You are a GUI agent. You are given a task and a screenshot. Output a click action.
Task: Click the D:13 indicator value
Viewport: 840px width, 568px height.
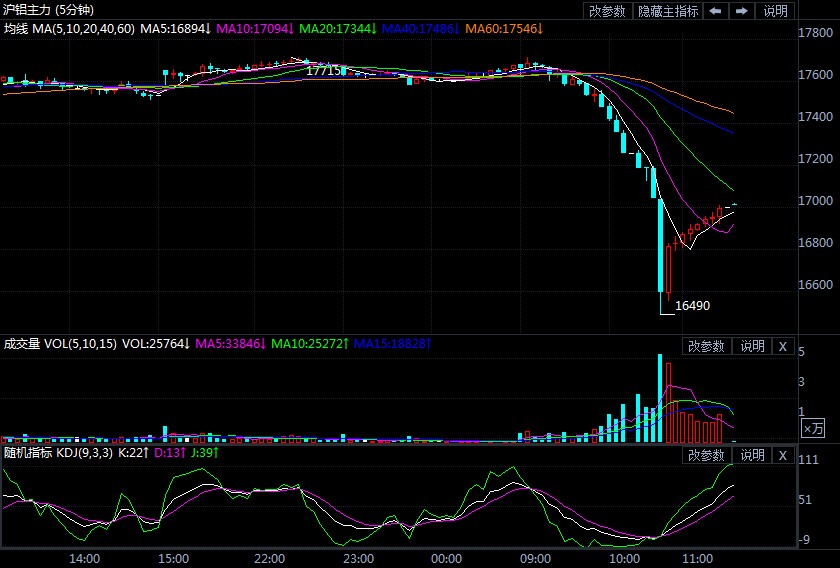[x=170, y=453]
